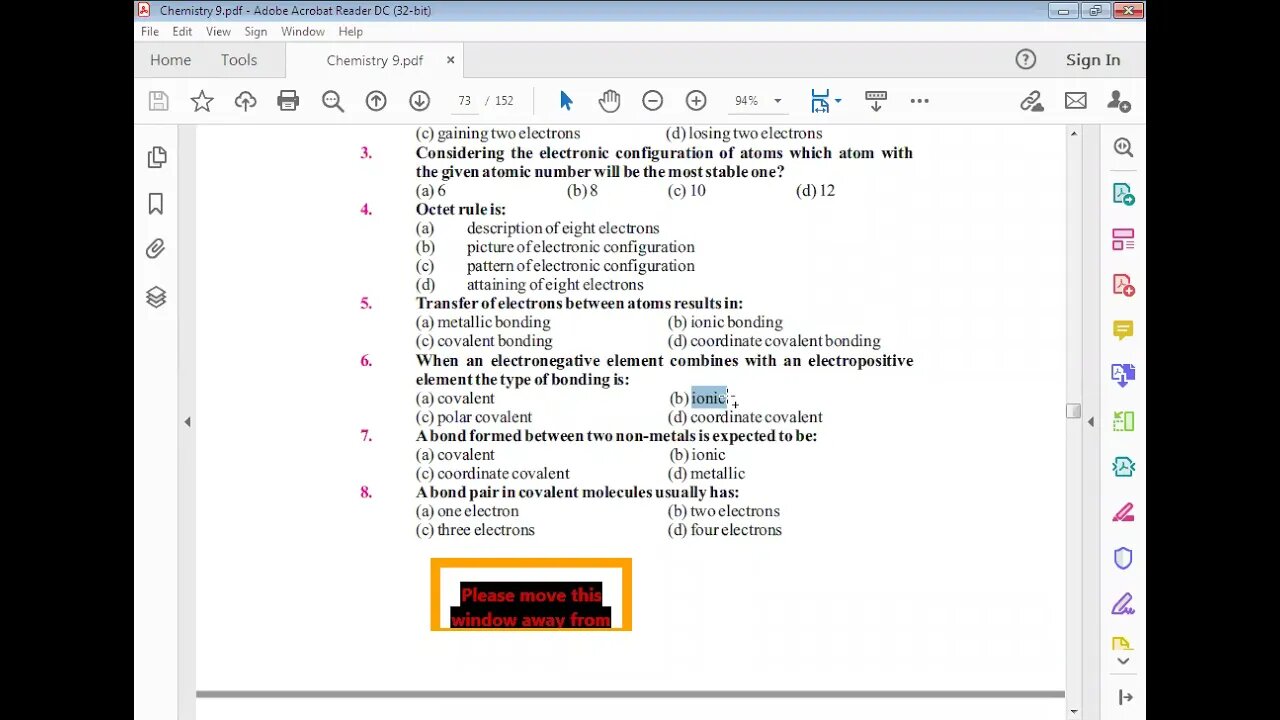Viewport: 1280px width, 720px height.
Task: Open the find text magnifier tool
Action: pos(332,101)
